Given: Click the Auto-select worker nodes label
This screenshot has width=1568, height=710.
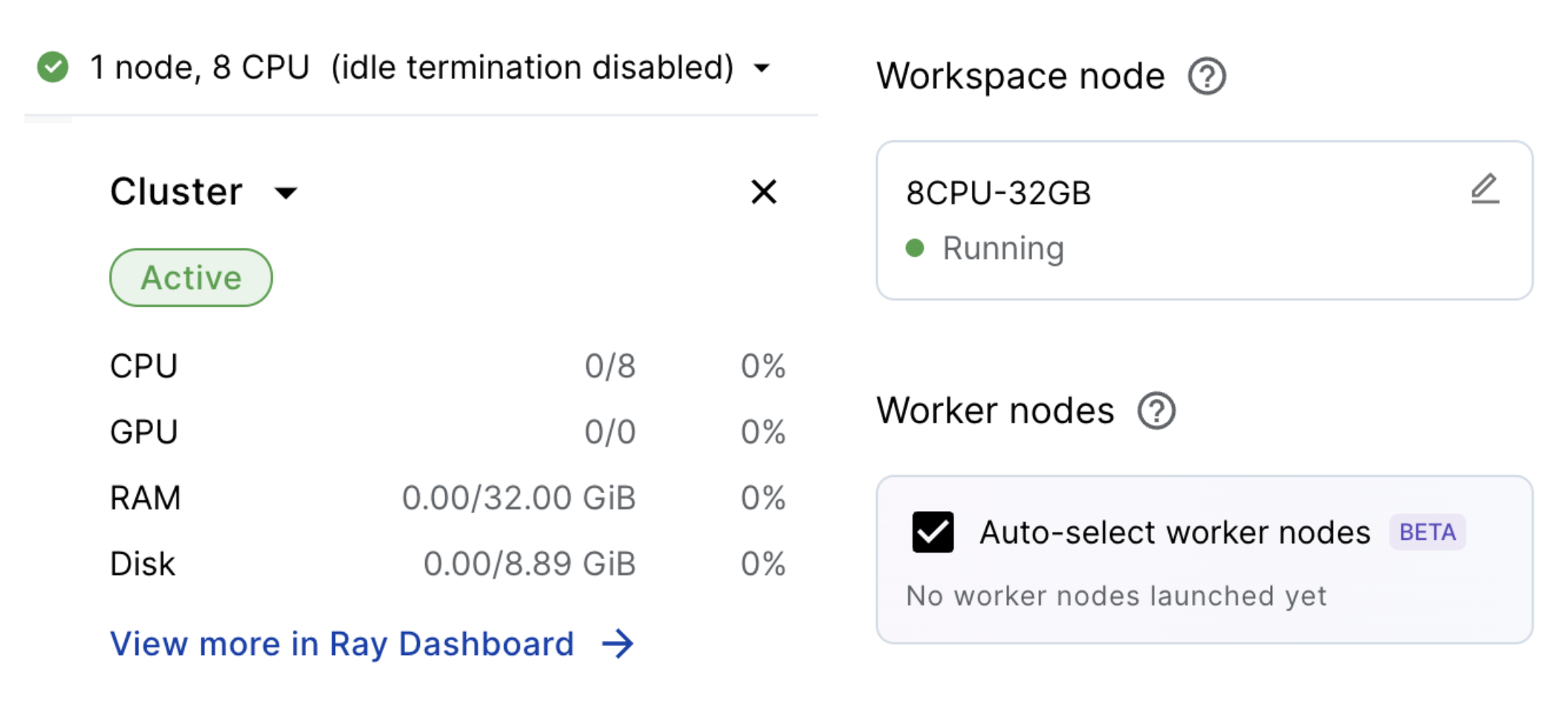Looking at the screenshot, I should tap(1174, 532).
